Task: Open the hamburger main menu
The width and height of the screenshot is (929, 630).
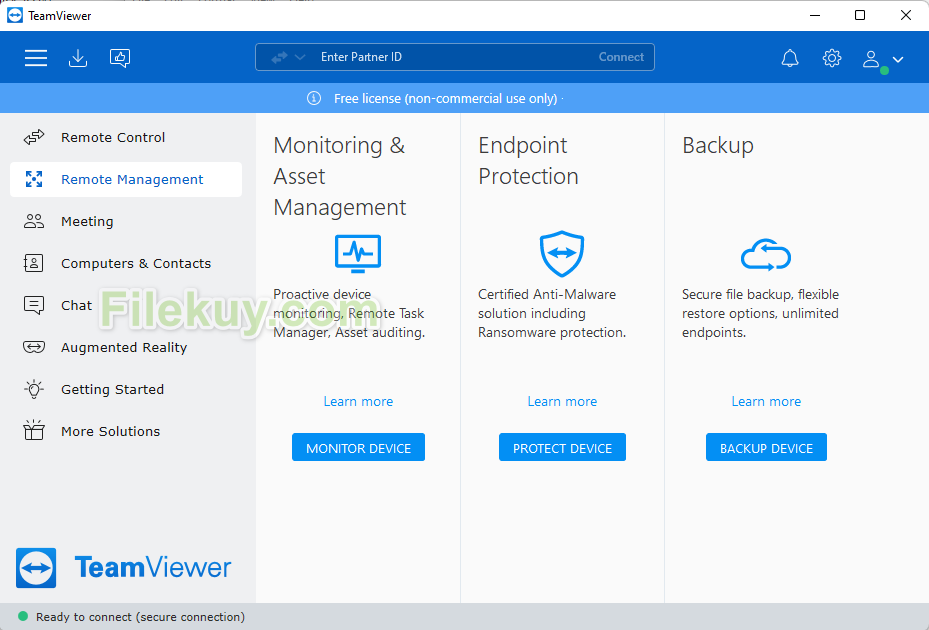Action: pyautogui.click(x=36, y=57)
